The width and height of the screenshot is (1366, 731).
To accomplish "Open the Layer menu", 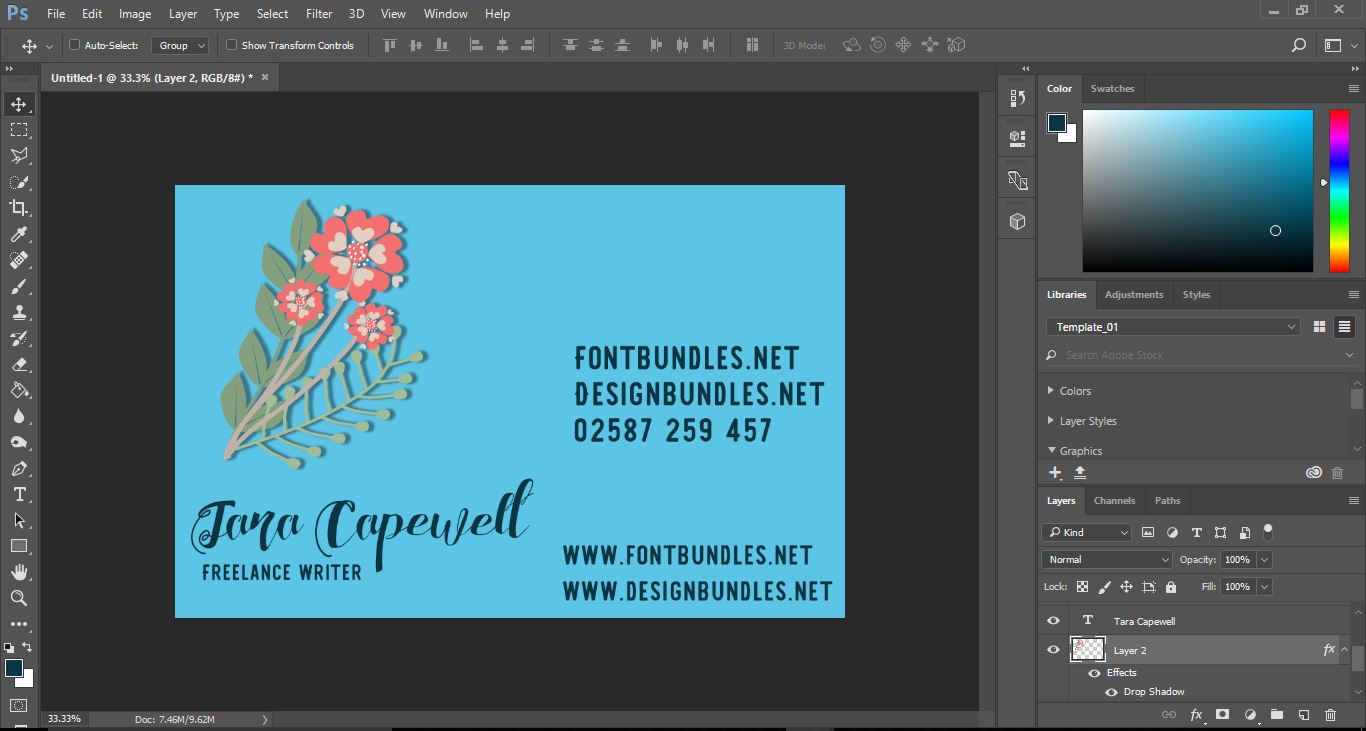I will [183, 14].
